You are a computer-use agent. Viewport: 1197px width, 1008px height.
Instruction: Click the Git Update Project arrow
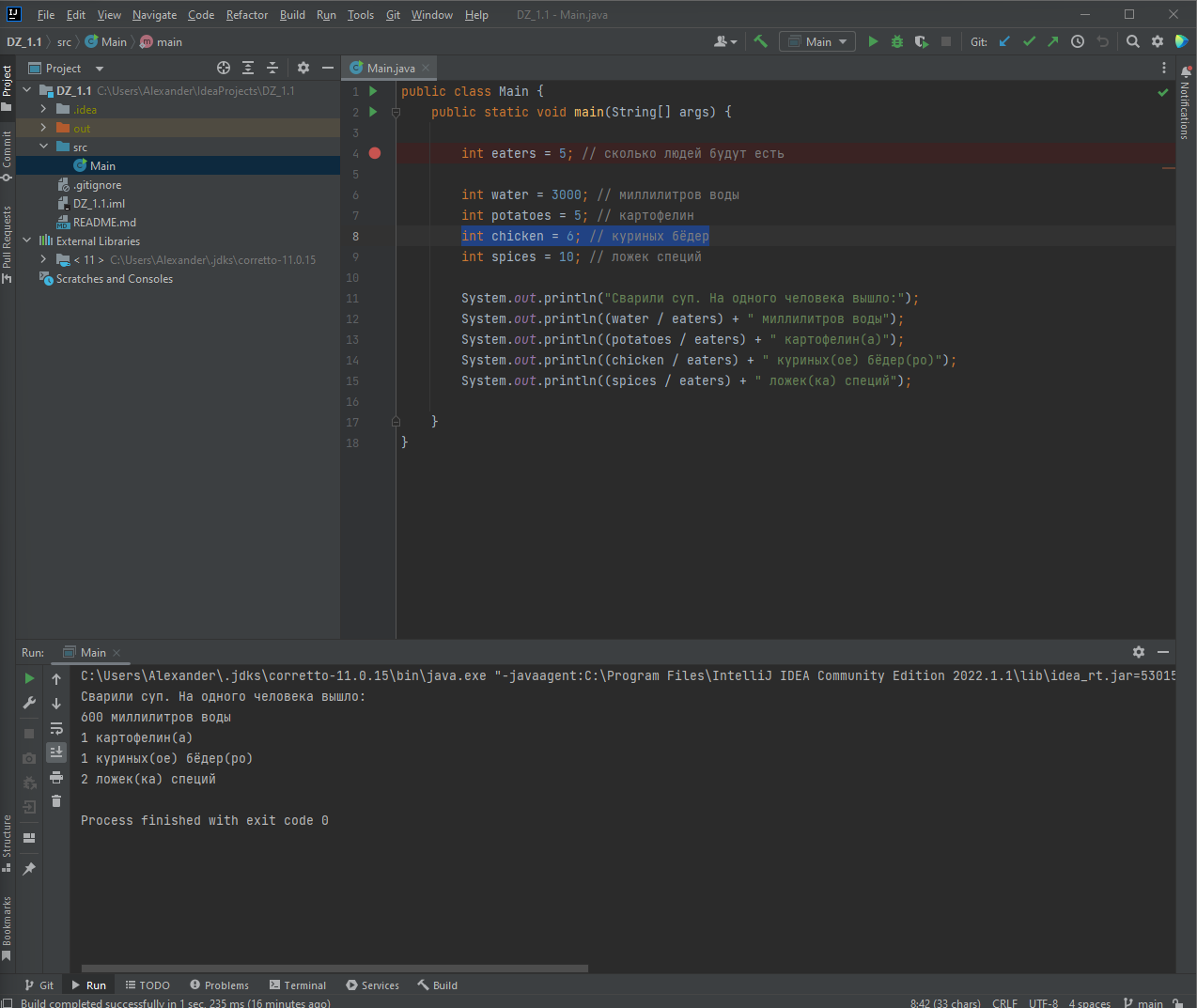[1004, 41]
